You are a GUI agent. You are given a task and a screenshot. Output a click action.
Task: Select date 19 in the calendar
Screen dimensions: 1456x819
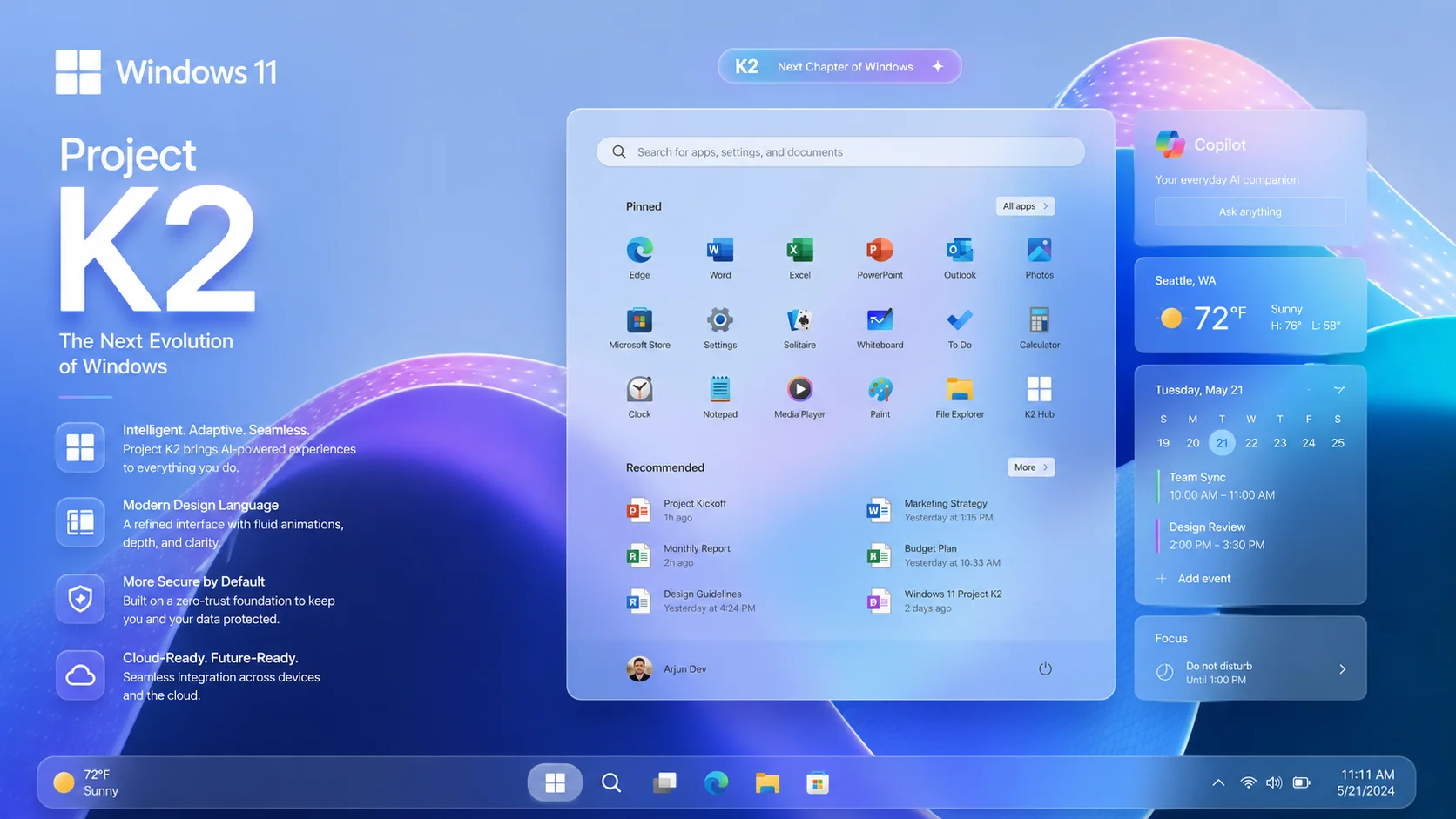(x=1163, y=443)
